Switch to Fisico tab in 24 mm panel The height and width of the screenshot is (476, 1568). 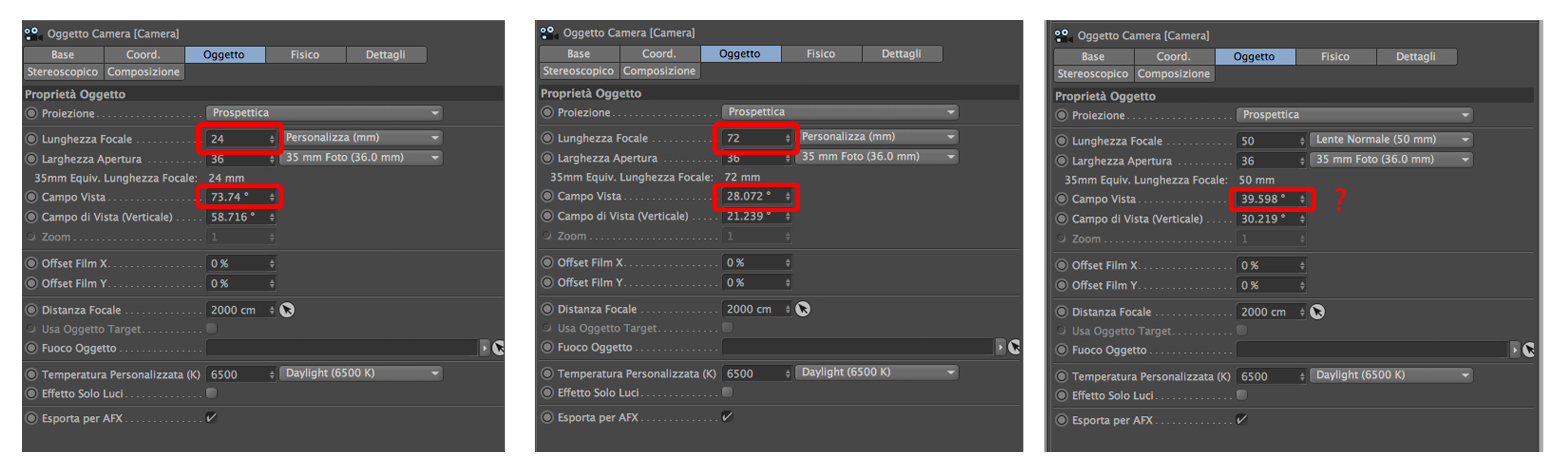coord(305,55)
